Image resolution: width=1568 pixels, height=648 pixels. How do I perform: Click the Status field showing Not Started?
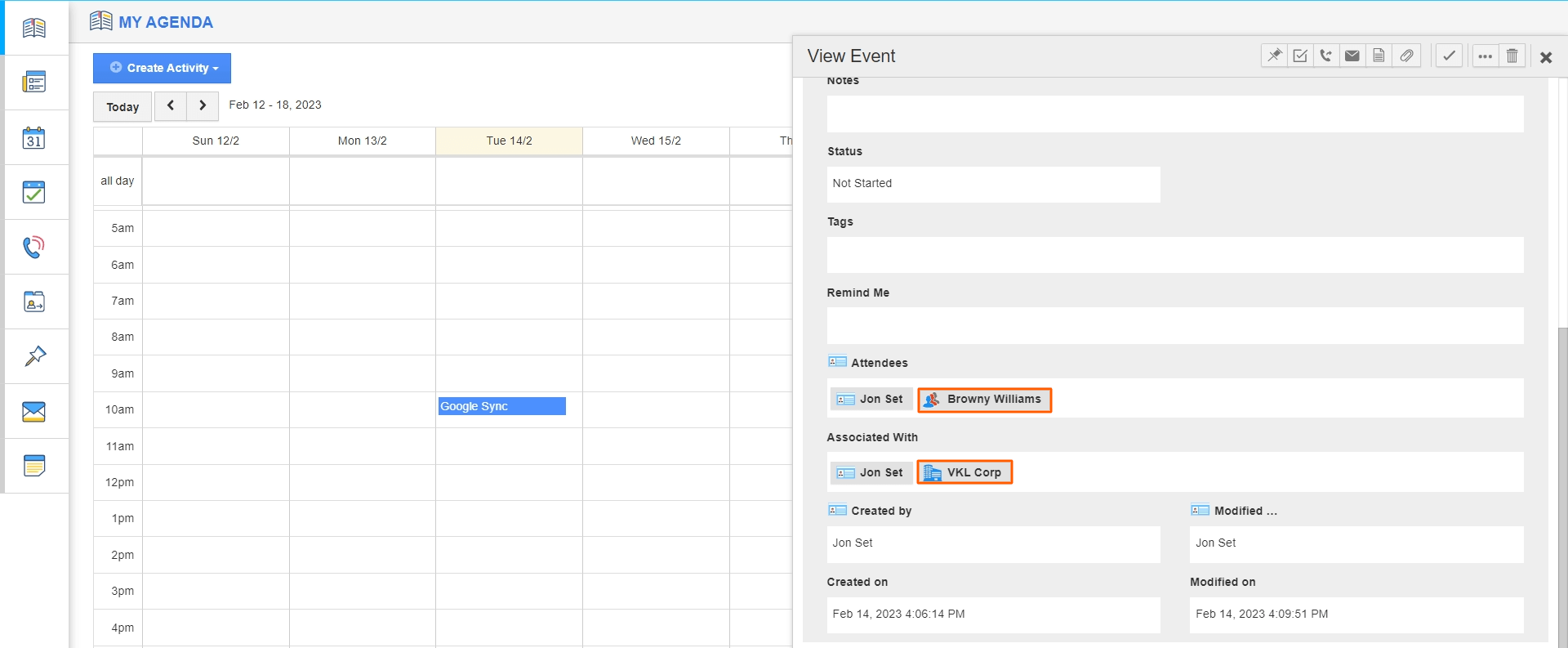point(992,184)
